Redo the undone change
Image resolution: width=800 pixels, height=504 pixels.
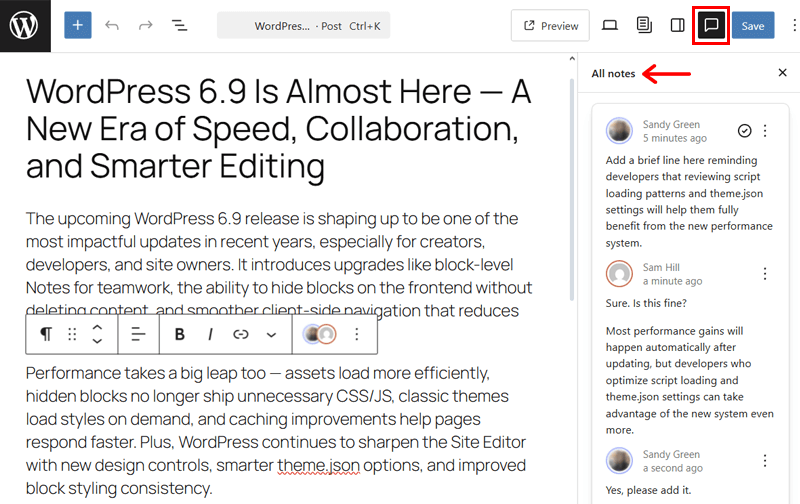pyautogui.click(x=145, y=25)
